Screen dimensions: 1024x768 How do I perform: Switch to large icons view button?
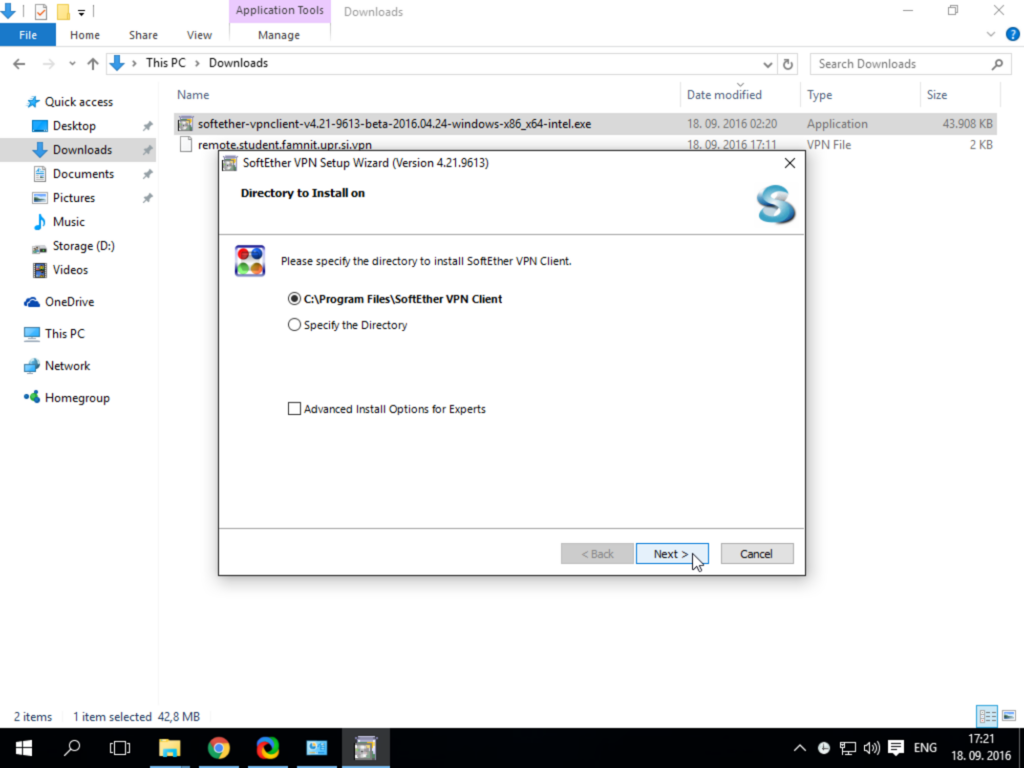pos(1009,716)
